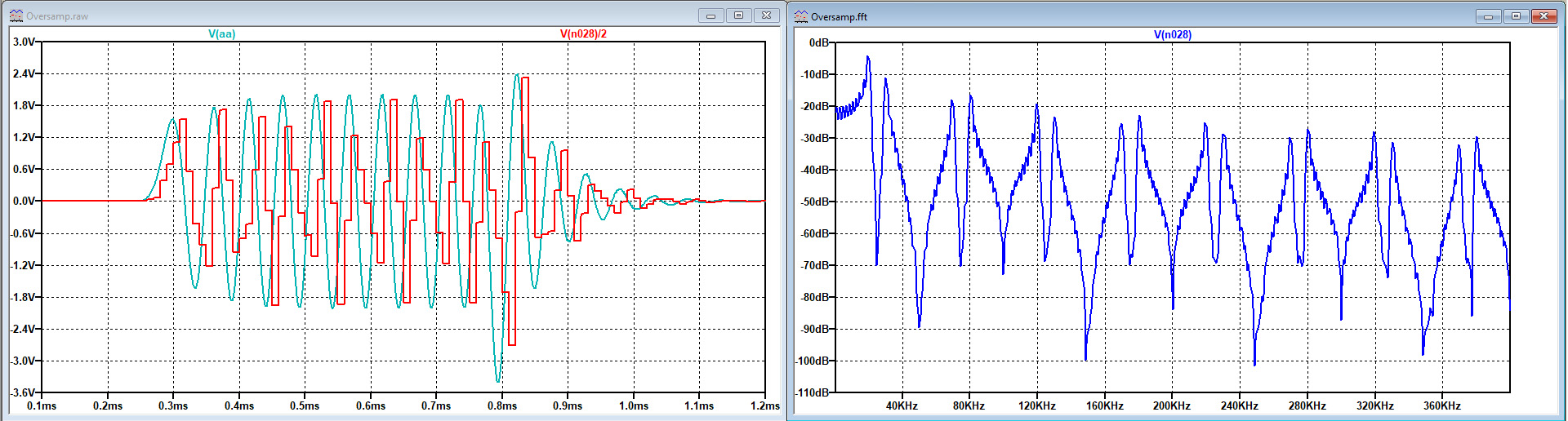Click the 200KHz frequency axis label
Viewport: 1568px width, 421px height.
1171,405
